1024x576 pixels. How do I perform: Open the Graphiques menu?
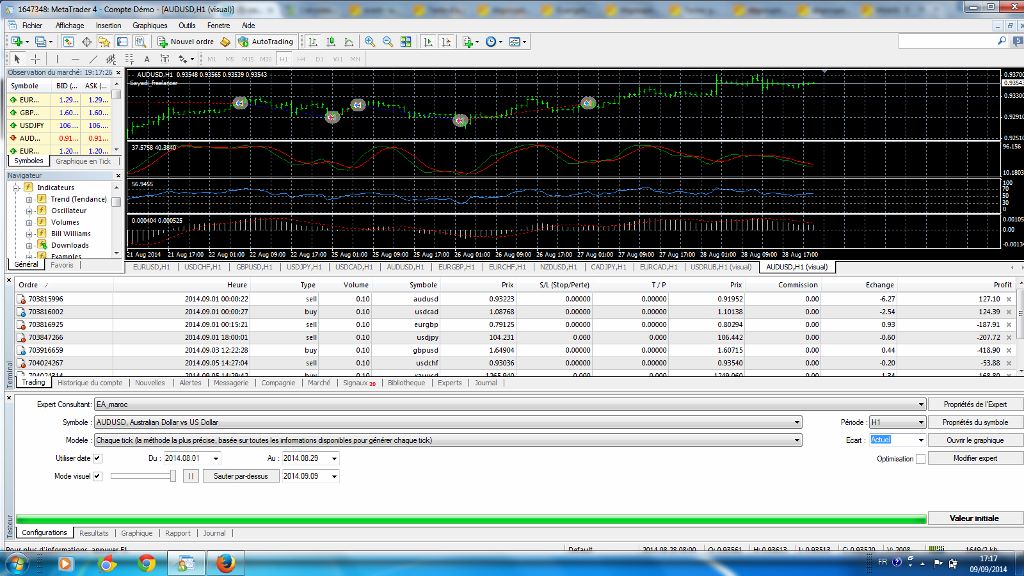(x=150, y=25)
